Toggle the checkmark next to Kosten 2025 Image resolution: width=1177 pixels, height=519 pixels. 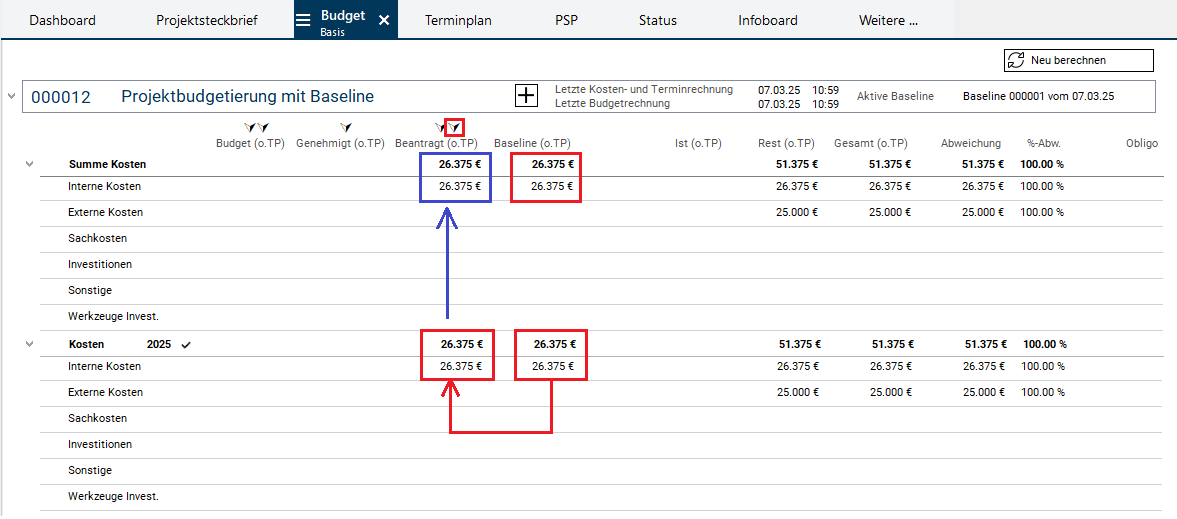coord(186,344)
